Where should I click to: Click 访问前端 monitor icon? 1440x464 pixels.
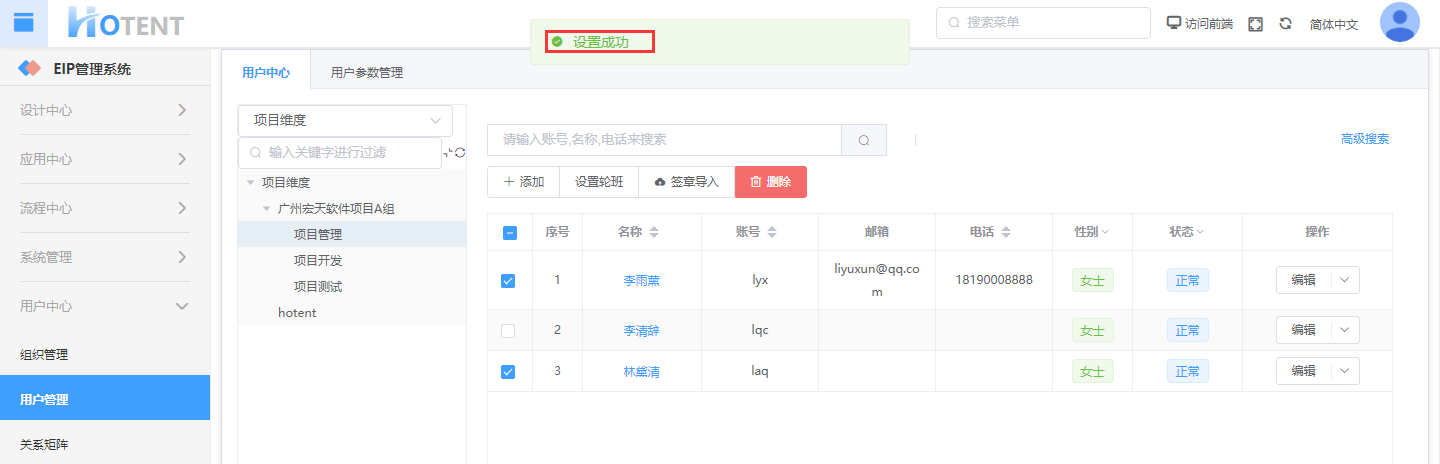pos(1174,23)
